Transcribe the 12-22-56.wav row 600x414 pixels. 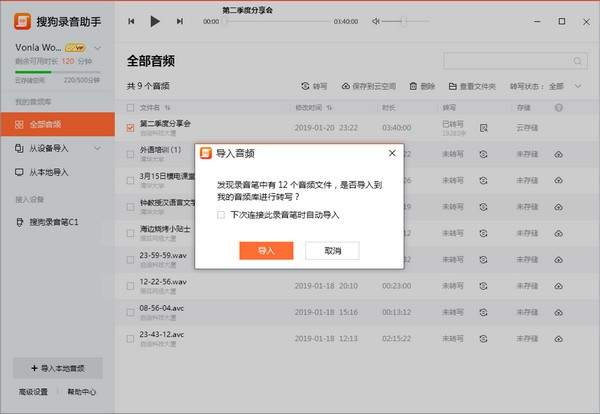pos(483,286)
